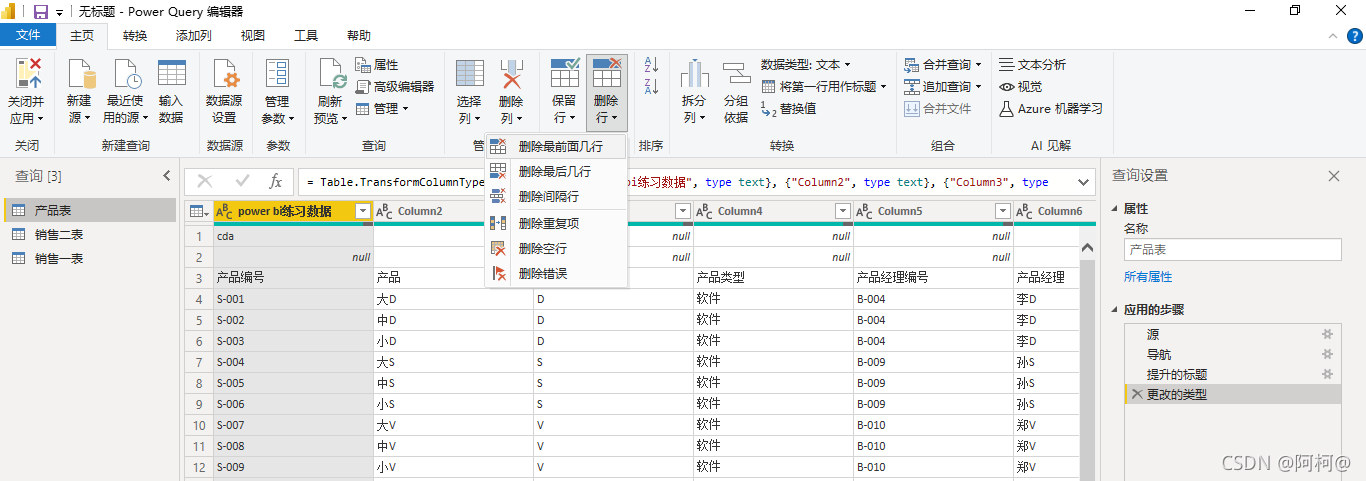1366x481 pixels.
Task: Click the Remove Columns (删除列) icon
Action: click(x=511, y=75)
